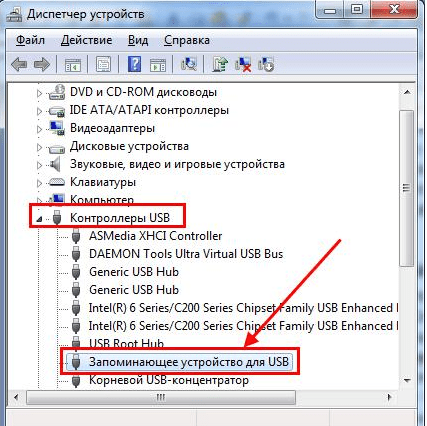Image resolution: width=427 pixels, height=426 pixels.
Task: Expand DVD и CD-ROM дисководы node
Action: coord(39,93)
